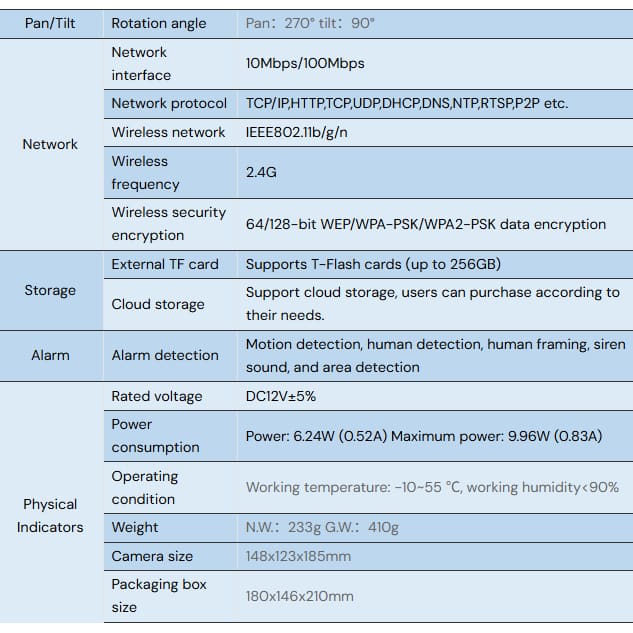Viewport: 633px width, 633px height.
Task: Click the Network interface row label
Action: [x=141, y=64]
